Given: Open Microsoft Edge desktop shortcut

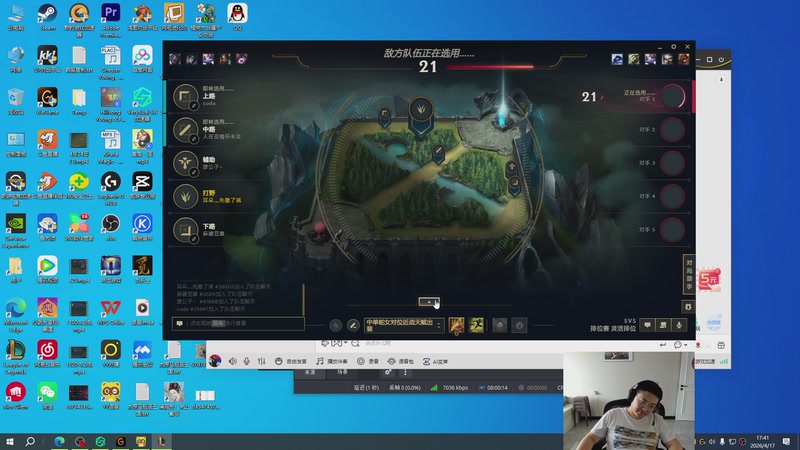Looking at the screenshot, I should [16, 315].
